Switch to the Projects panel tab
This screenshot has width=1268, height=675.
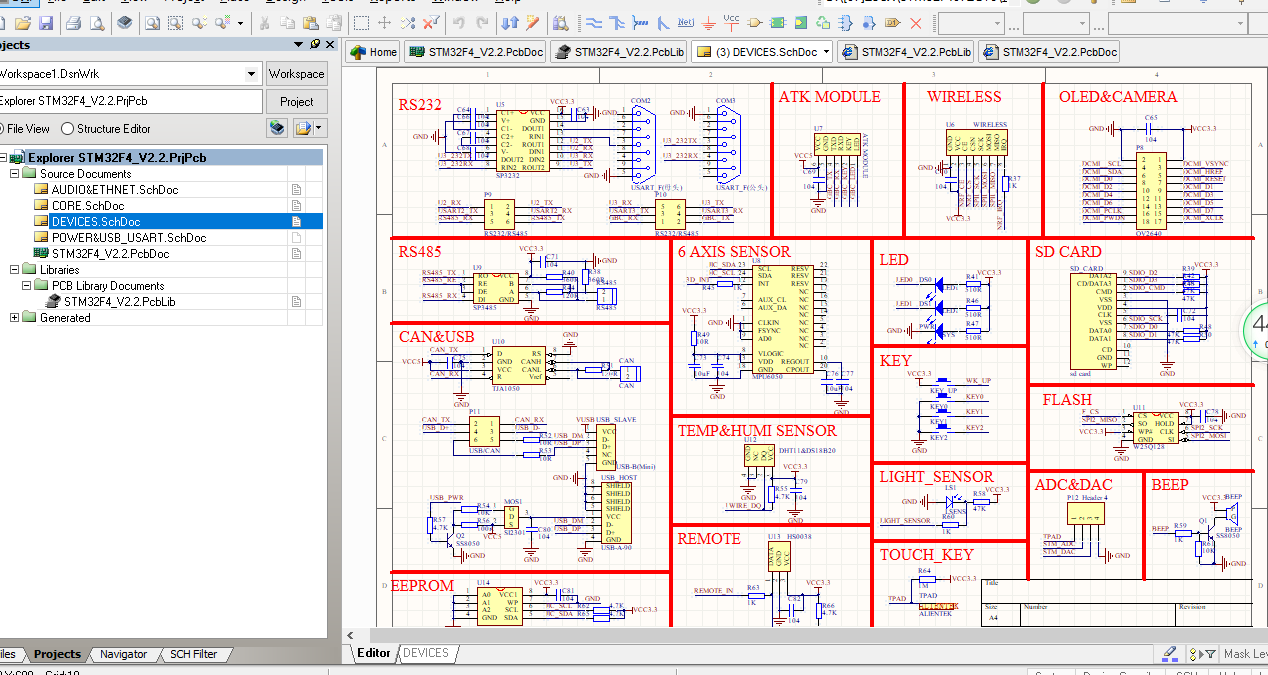tap(57, 654)
